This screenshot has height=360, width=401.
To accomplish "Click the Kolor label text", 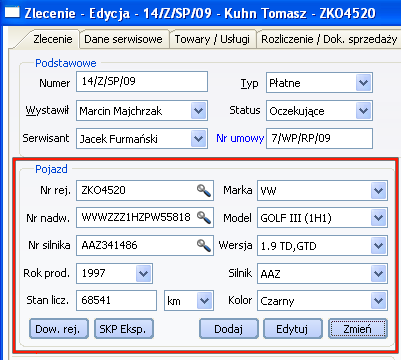I will pyautogui.click(x=240, y=300).
